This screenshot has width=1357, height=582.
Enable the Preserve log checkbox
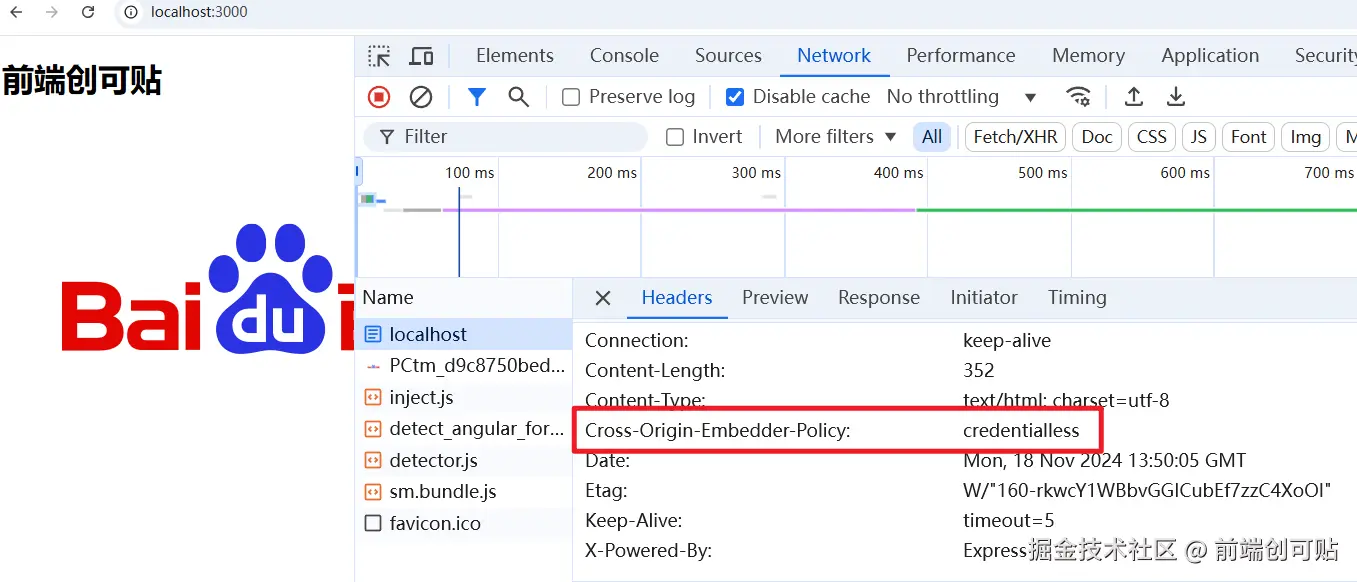[x=571, y=97]
